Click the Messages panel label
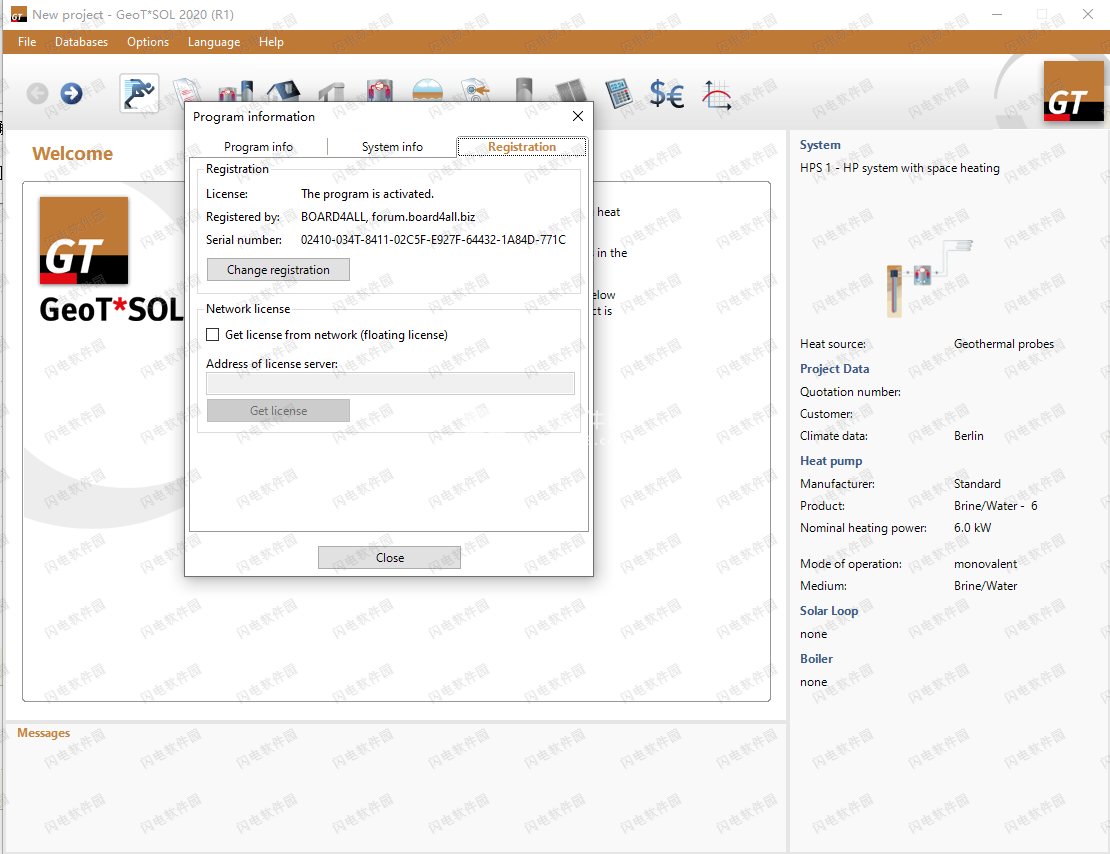The image size is (1110, 854). point(43,733)
